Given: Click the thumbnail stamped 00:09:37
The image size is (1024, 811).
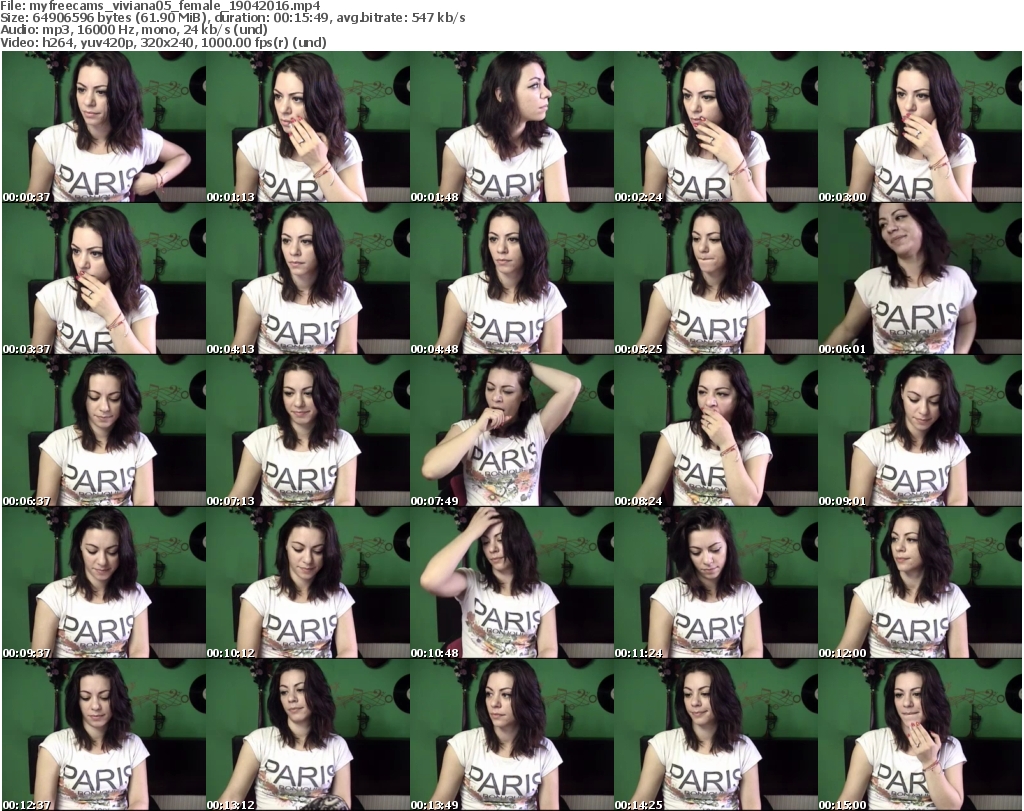Looking at the screenshot, I should (104, 583).
